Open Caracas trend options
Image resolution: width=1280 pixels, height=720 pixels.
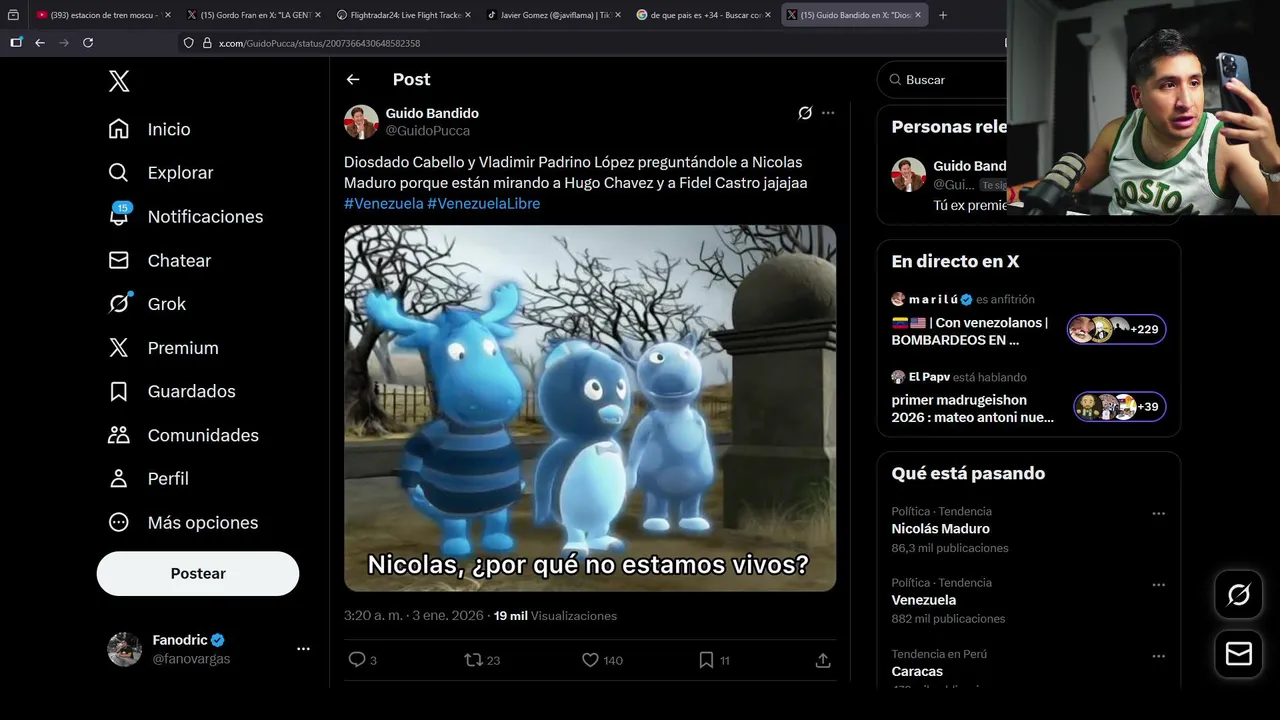1158,656
